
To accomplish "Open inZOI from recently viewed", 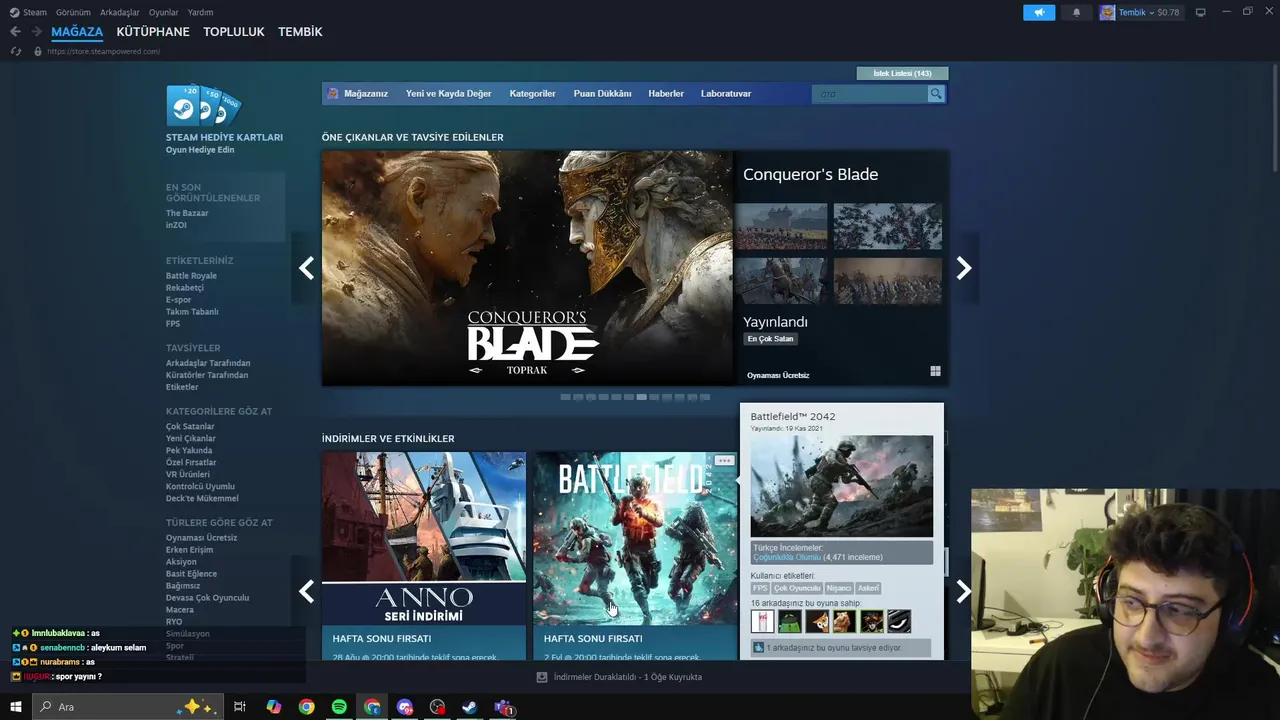I will (176, 225).
